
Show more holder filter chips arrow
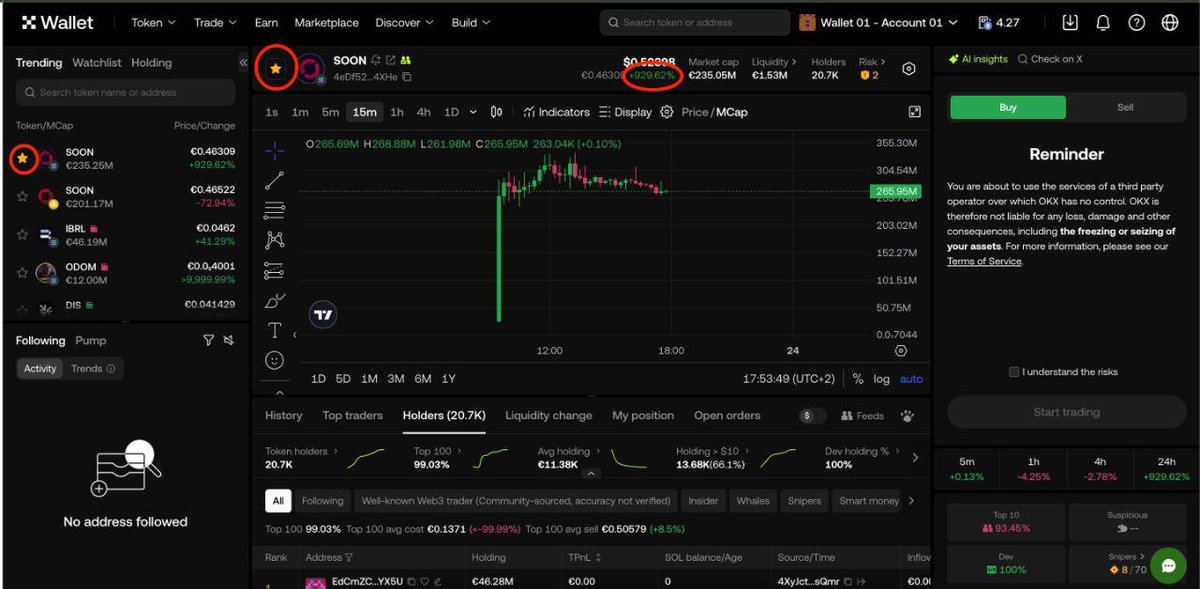point(910,501)
